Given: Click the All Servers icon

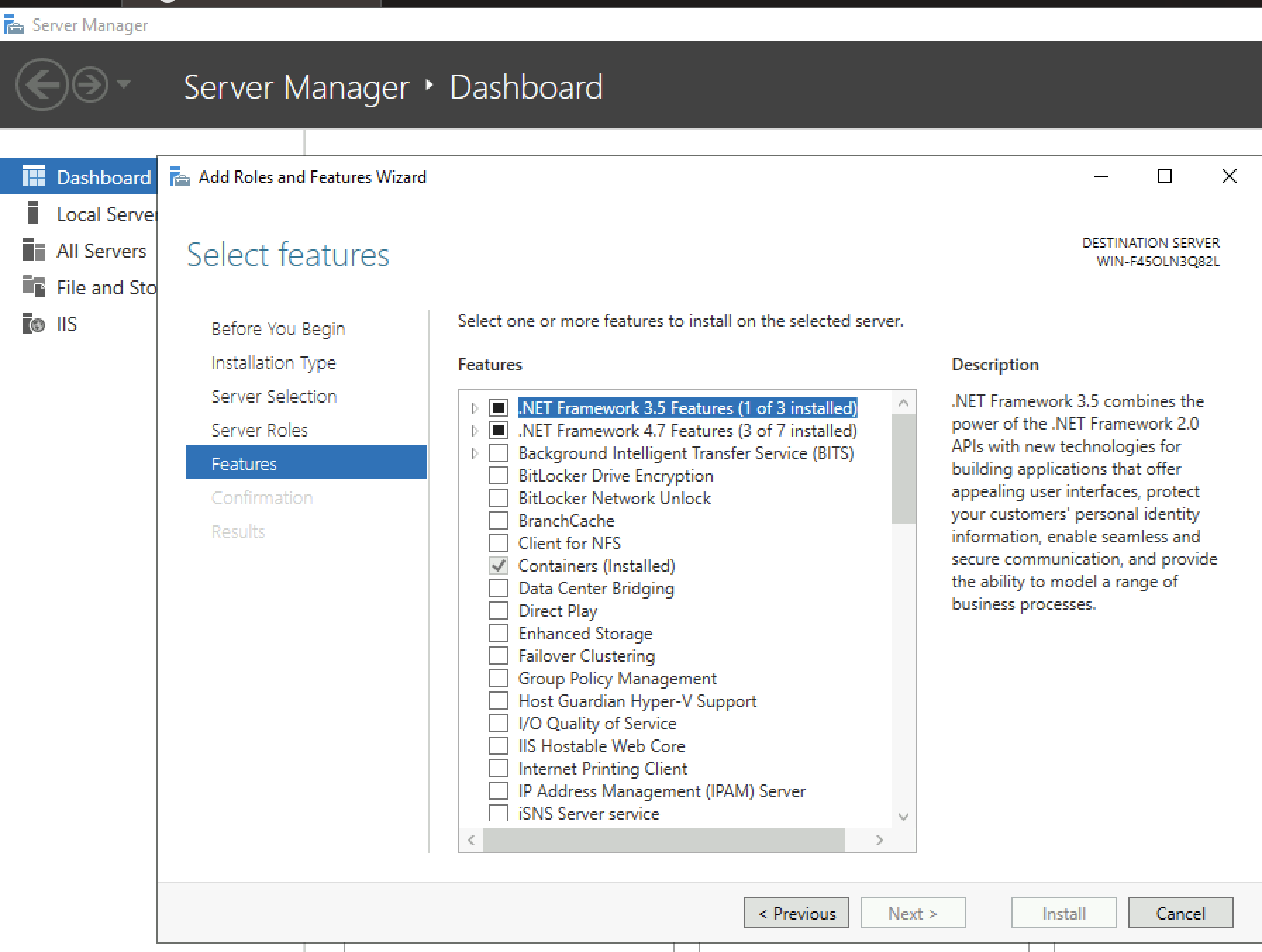Looking at the screenshot, I should (34, 249).
